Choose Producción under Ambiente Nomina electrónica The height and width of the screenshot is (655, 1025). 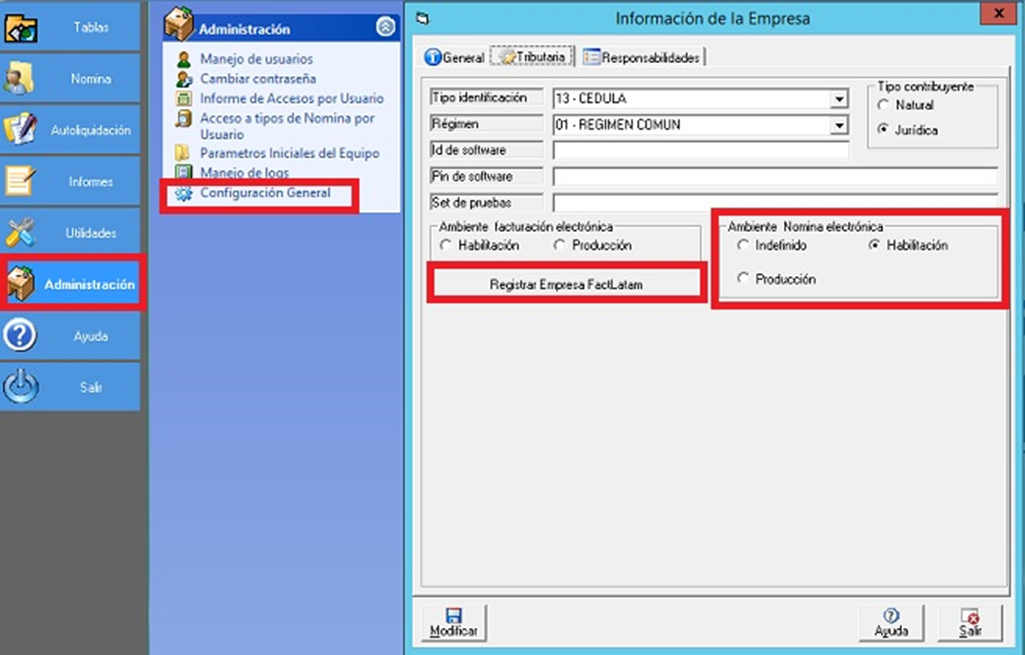tap(743, 280)
